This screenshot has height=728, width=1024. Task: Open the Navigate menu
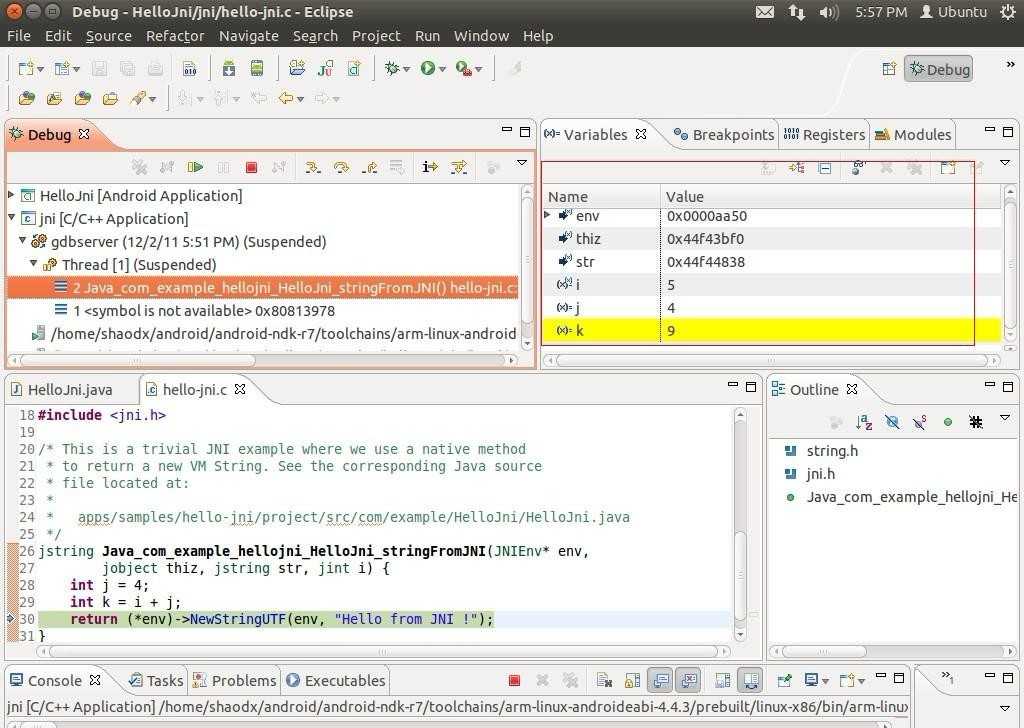248,36
